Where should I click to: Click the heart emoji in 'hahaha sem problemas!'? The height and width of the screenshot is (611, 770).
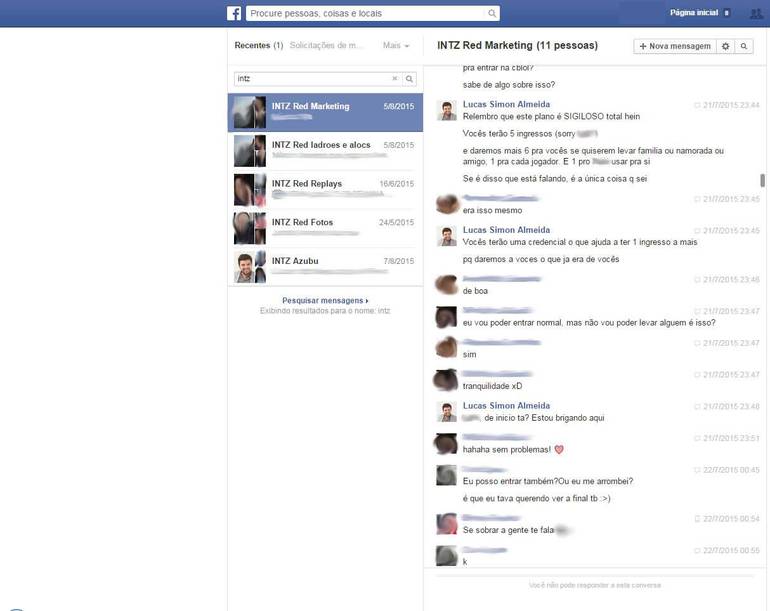[559, 449]
